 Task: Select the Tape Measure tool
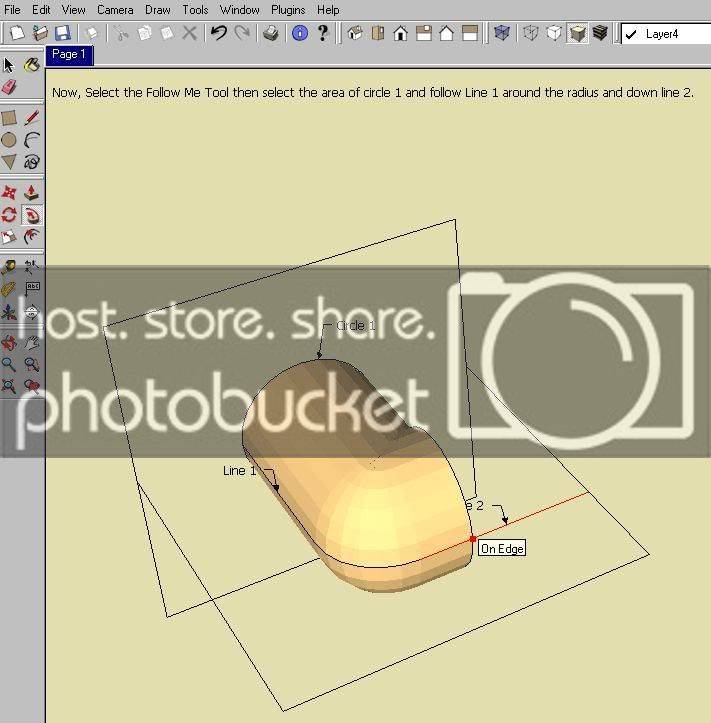pyautogui.click(x=9, y=267)
